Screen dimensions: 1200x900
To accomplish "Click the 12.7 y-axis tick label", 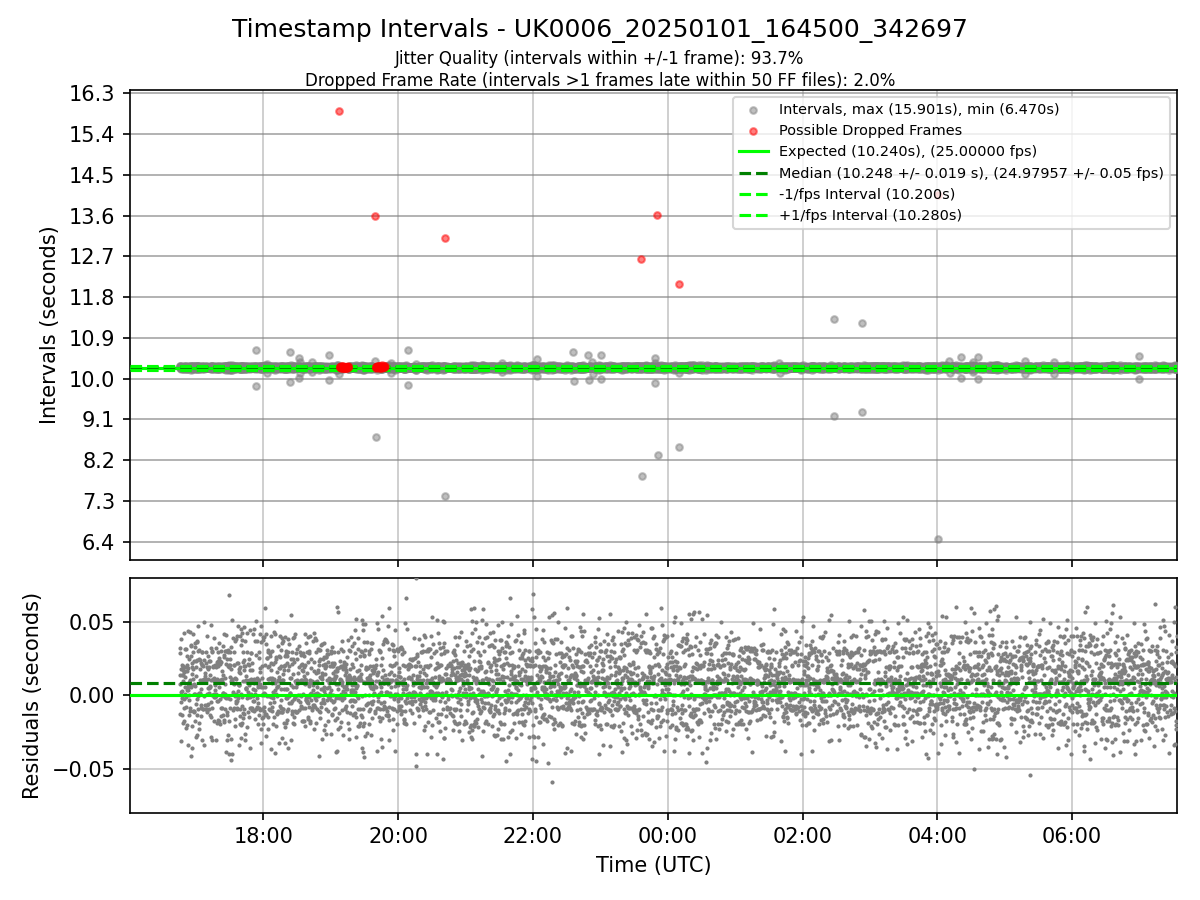I will pyautogui.click(x=94, y=257).
